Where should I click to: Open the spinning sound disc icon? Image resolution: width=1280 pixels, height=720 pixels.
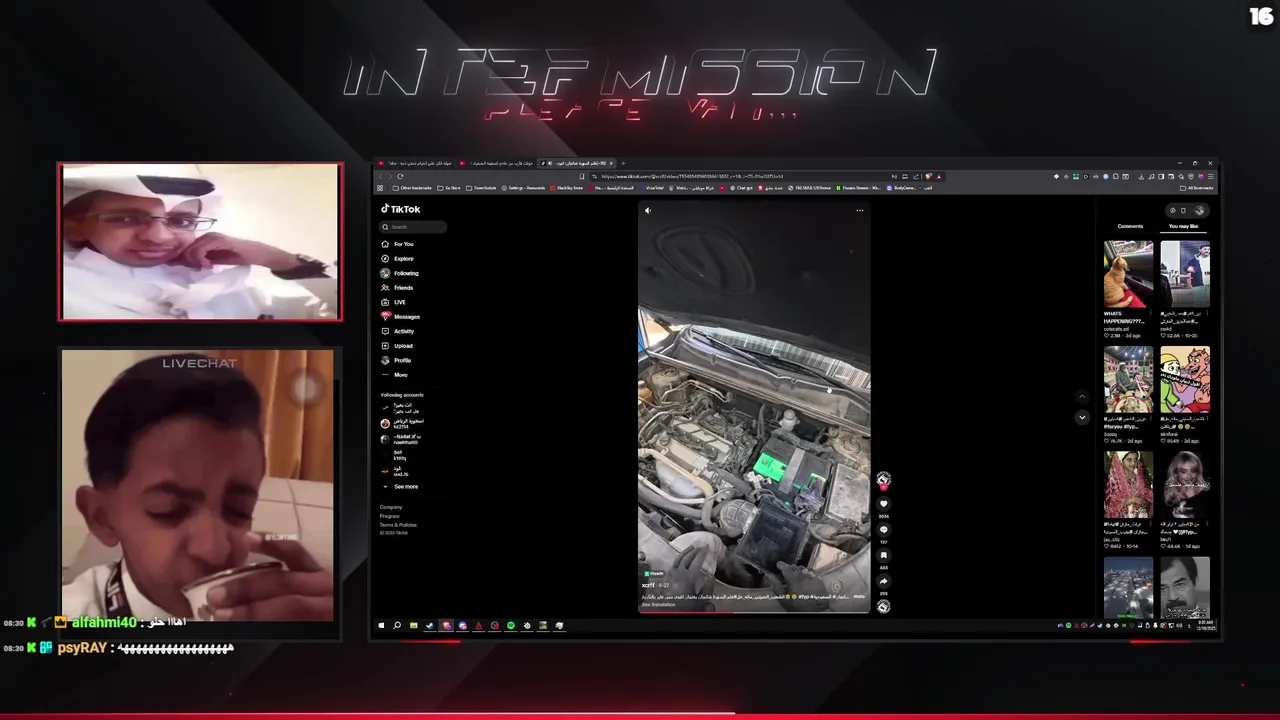883,606
